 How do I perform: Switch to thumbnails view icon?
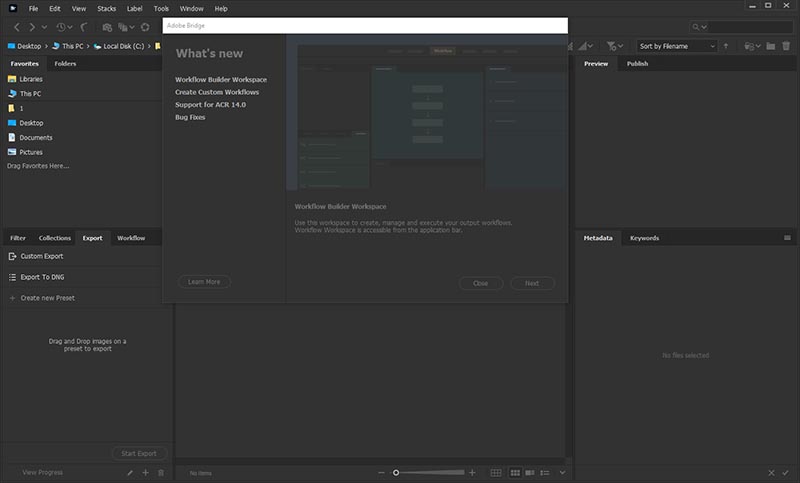[x=515, y=473]
